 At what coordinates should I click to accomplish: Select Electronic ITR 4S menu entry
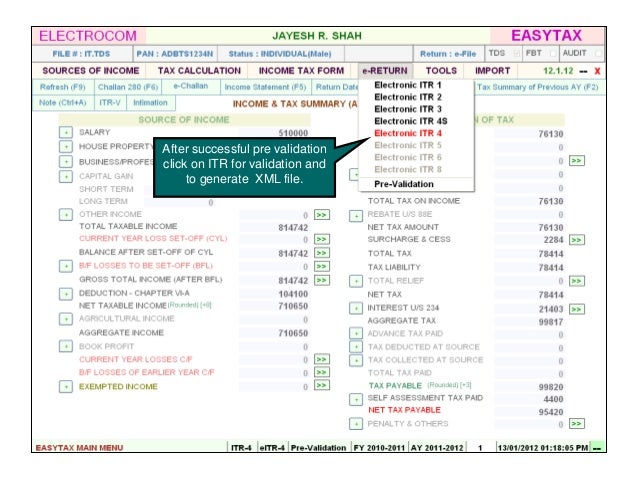click(411, 121)
